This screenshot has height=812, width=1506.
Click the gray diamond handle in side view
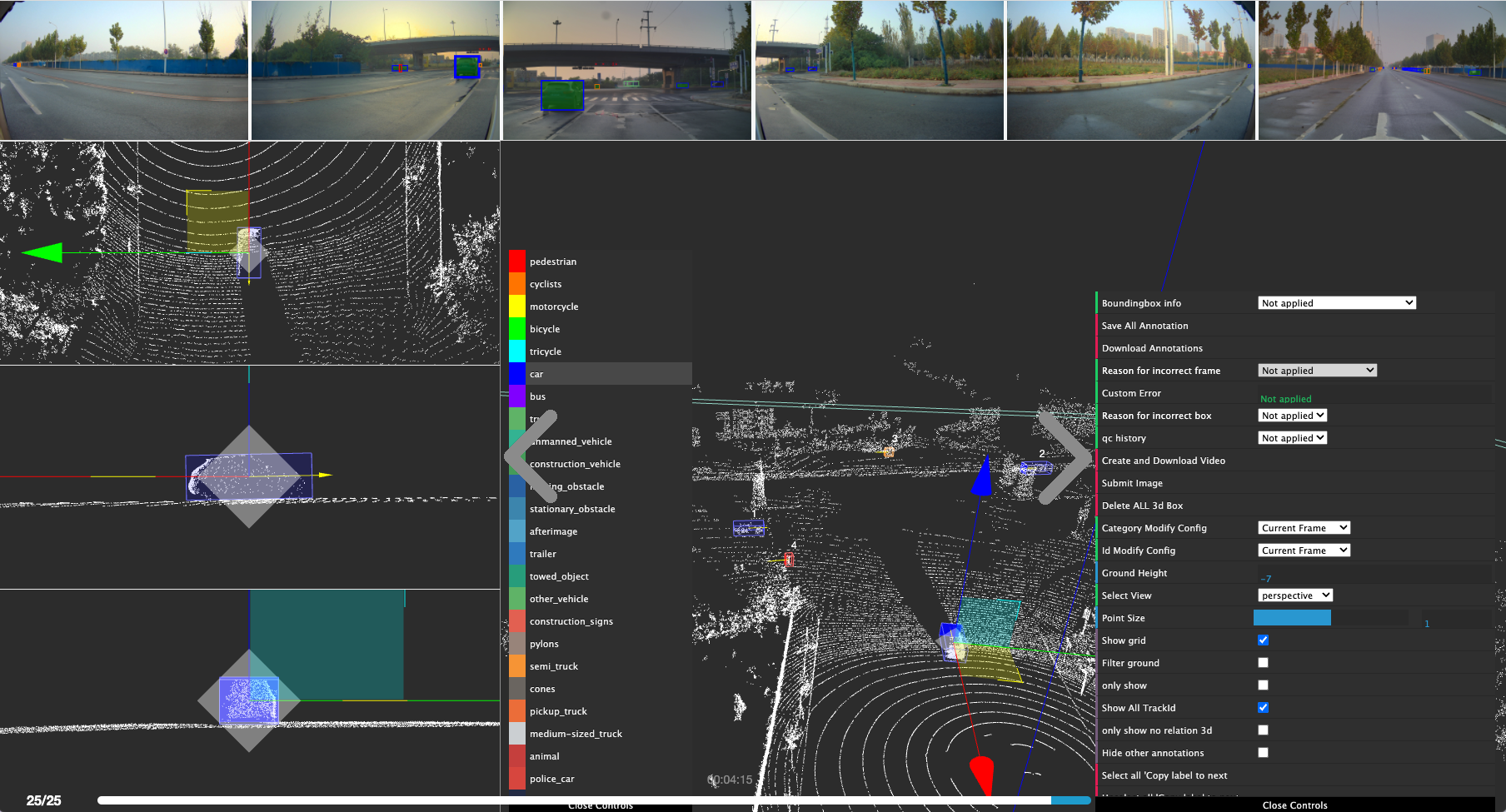[x=249, y=476]
